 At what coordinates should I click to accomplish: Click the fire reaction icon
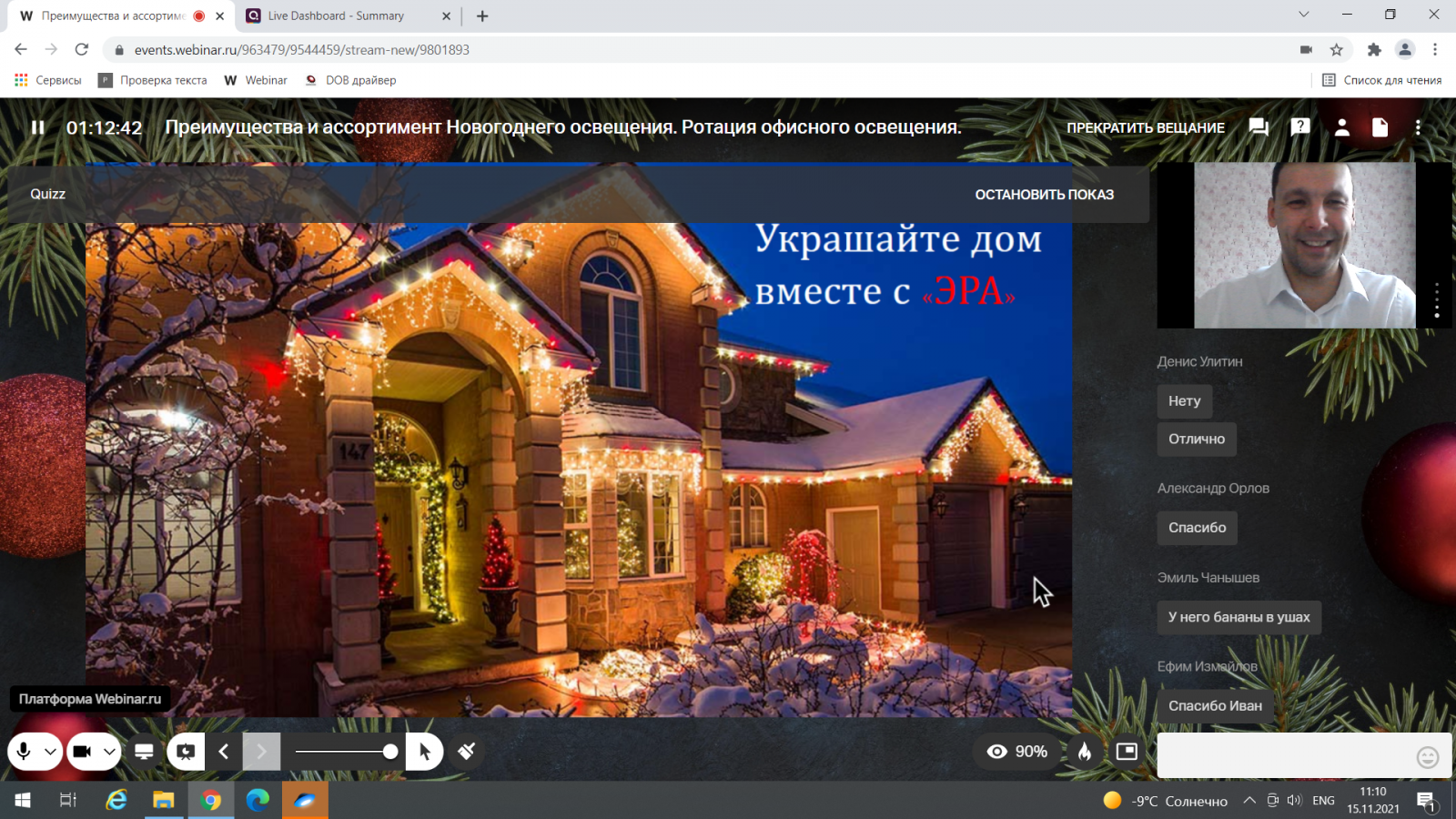(1085, 752)
